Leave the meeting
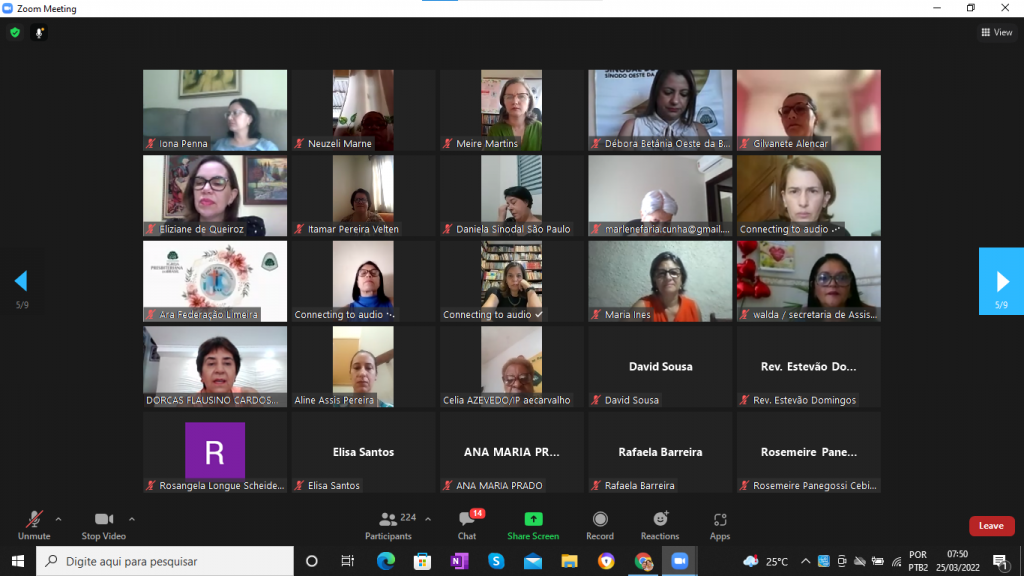 coord(991,526)
